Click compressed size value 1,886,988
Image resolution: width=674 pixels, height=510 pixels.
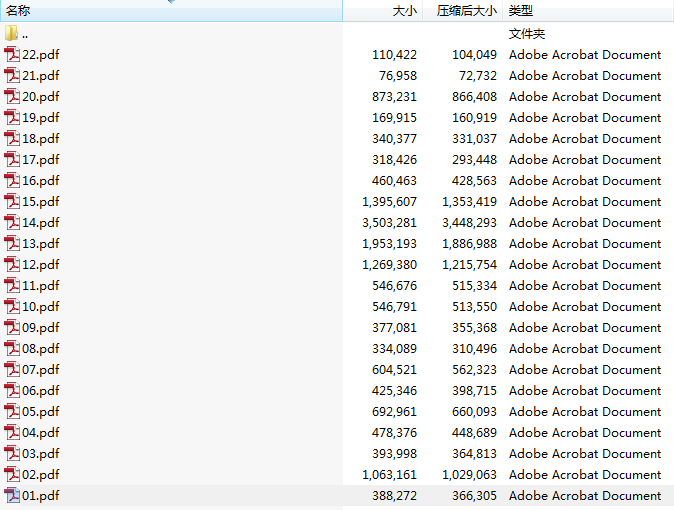coord(469,244)
